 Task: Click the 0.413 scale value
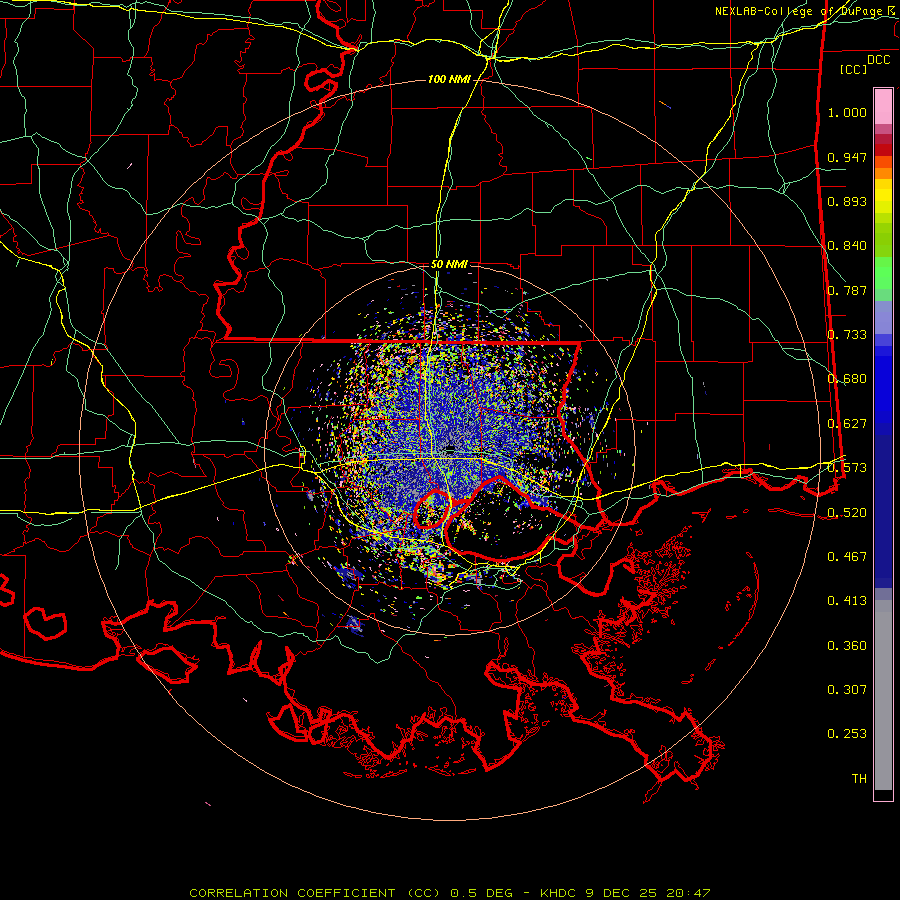(x=847, y=601)
